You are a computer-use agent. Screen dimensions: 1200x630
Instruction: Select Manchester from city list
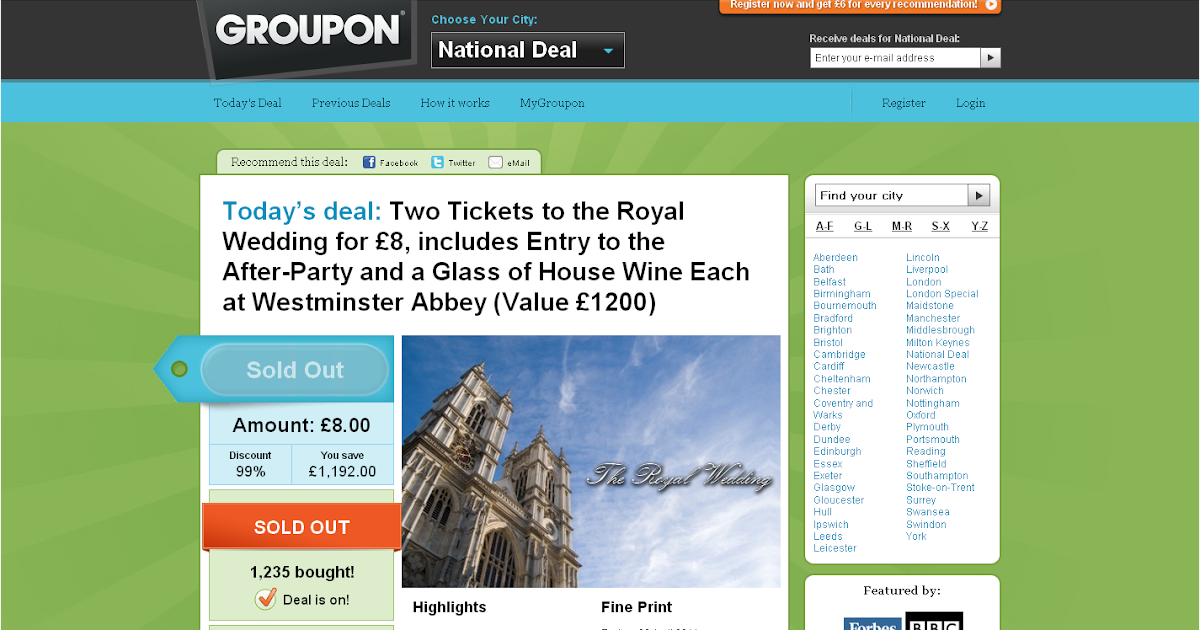933,318
